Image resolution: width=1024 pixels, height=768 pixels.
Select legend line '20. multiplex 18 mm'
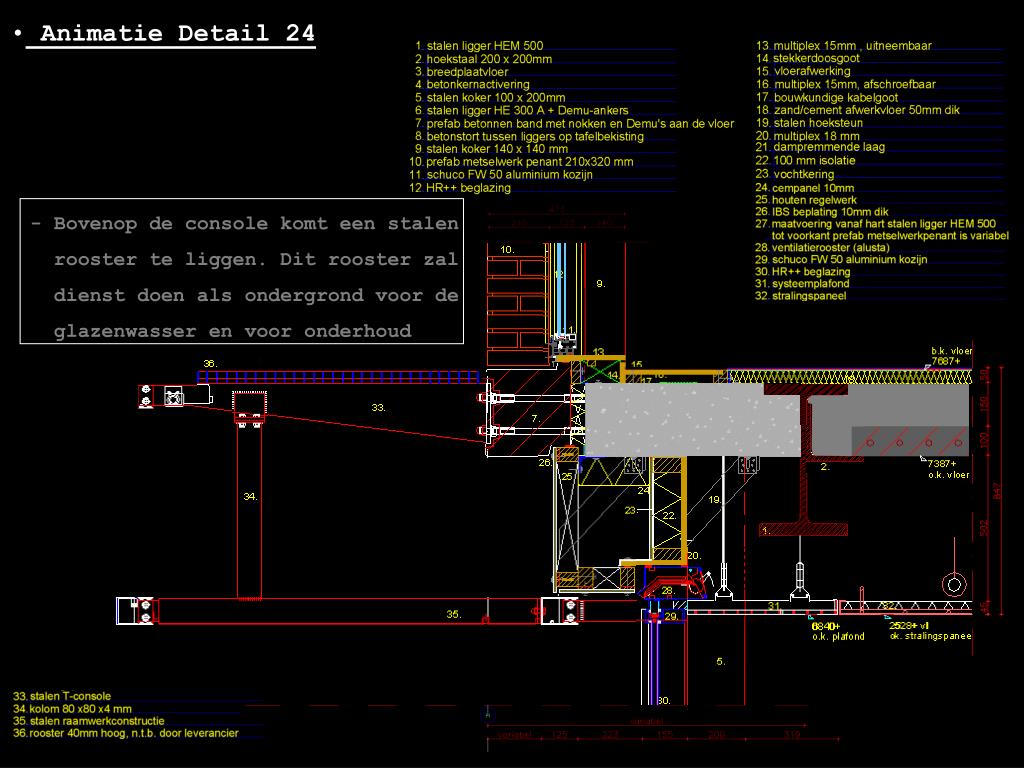coord(808,136)
